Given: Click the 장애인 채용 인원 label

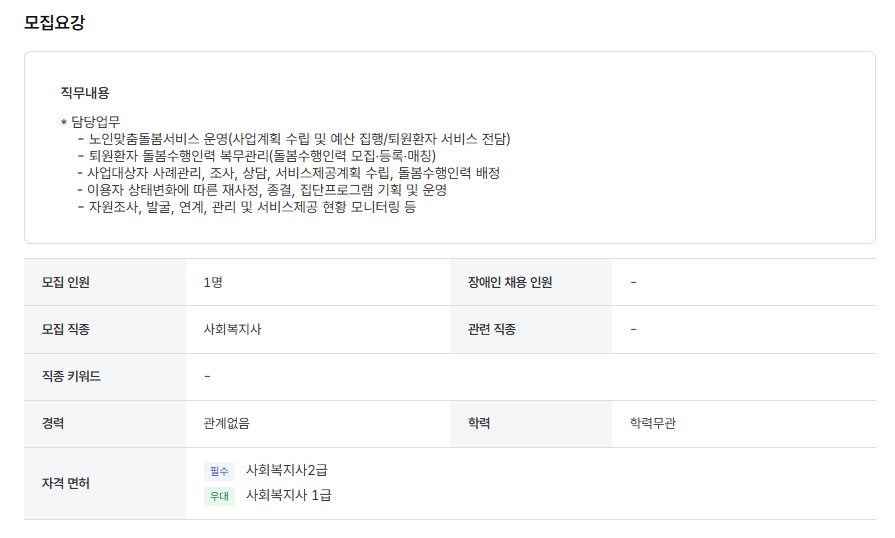Looking at the screenshot, I should point(510,282).
